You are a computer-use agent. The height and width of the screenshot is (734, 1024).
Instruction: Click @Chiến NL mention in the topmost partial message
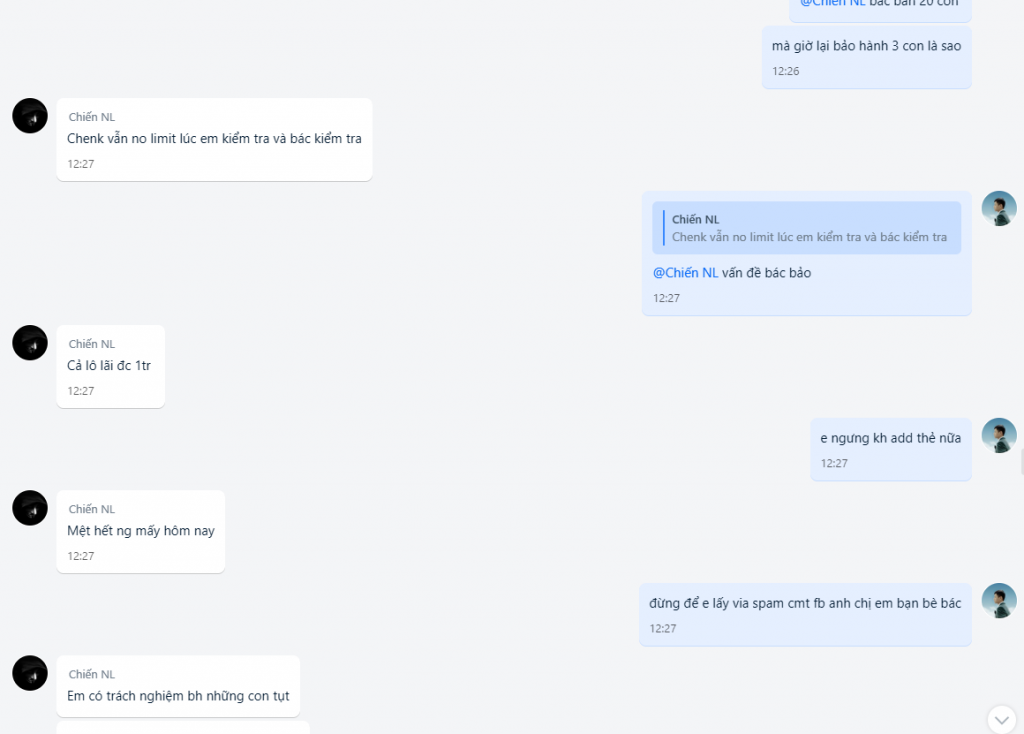pos(833,3)
